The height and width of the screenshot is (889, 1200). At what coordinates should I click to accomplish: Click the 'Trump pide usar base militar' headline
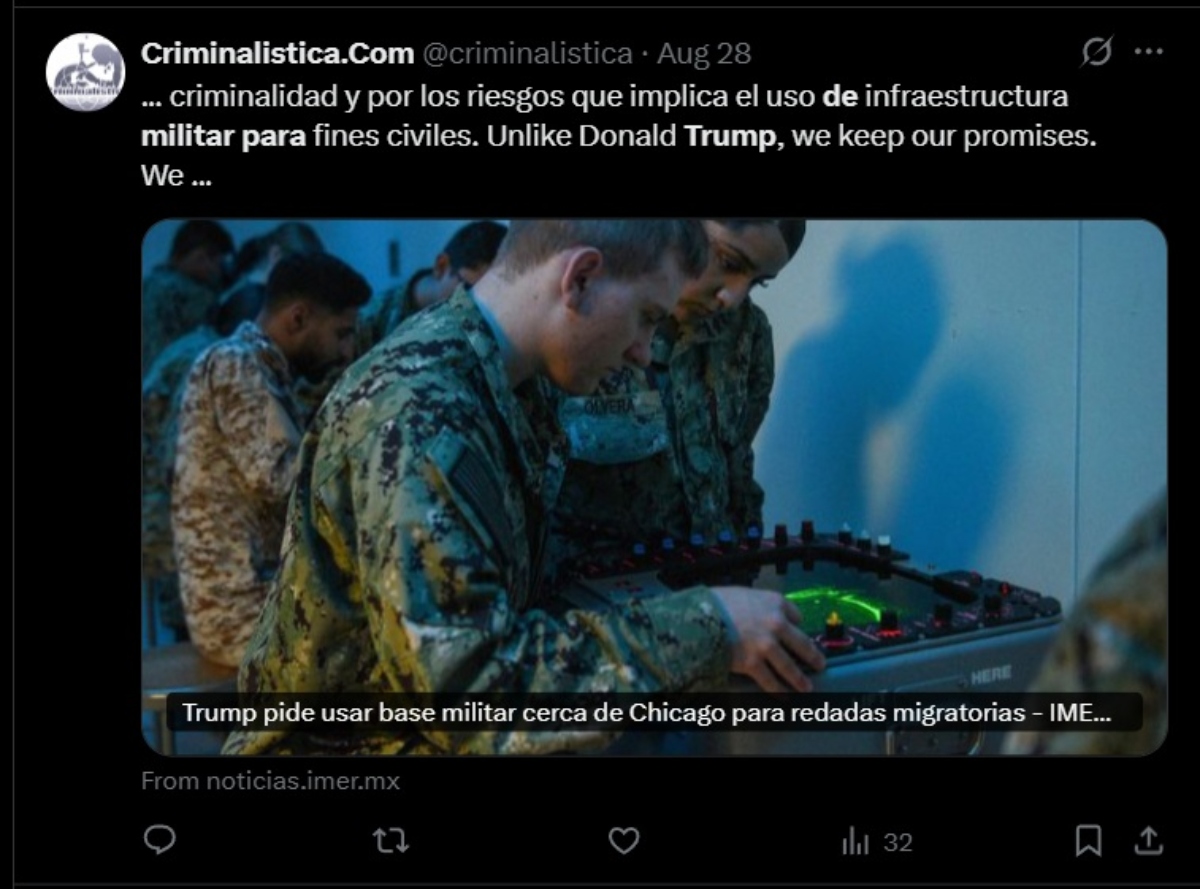[x=647, y=714]
